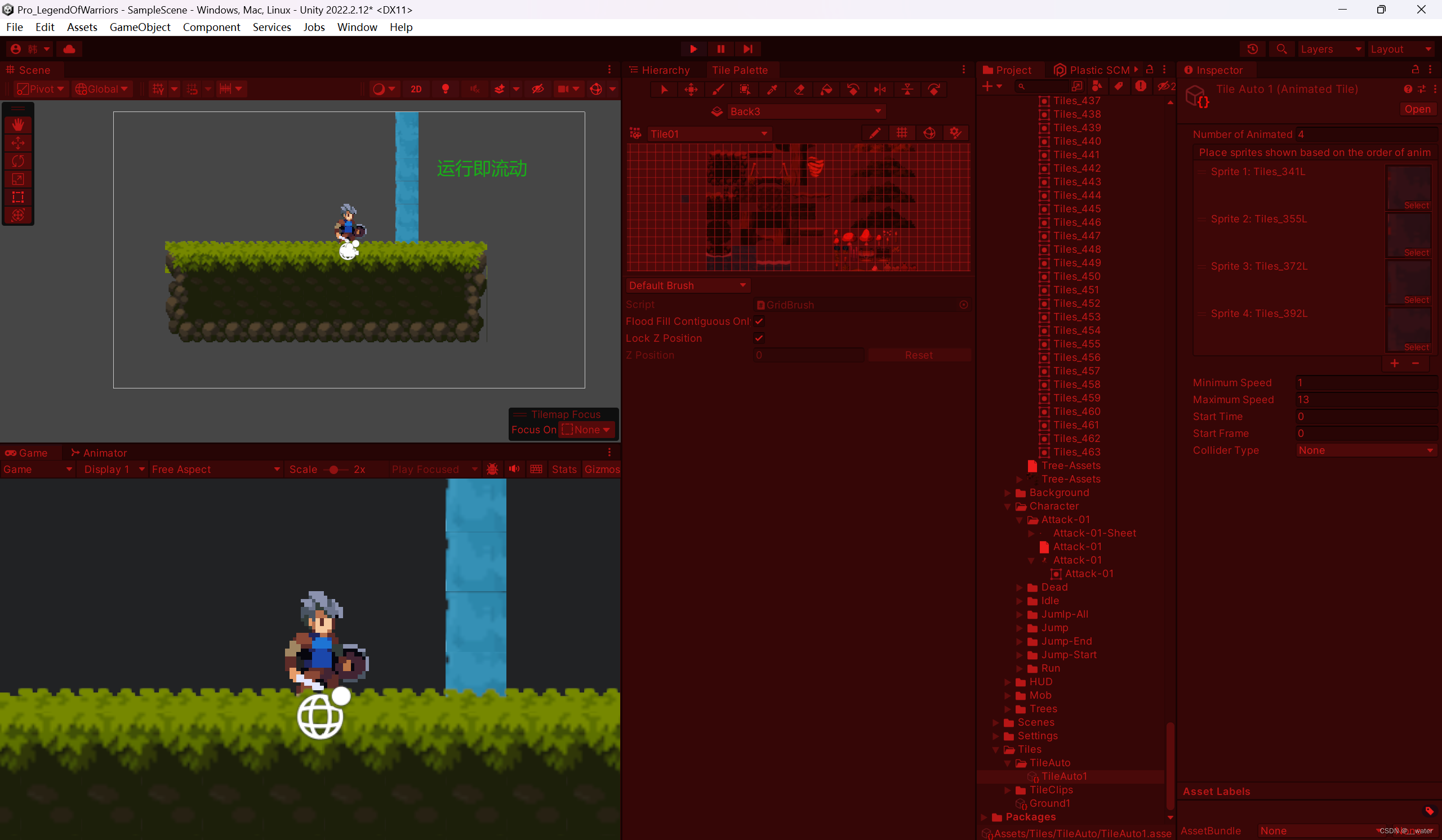Viewport: 1442px width, 840px height.
Task: Adjust the Game view Scale slider
Action: click(x=334, y=470)
